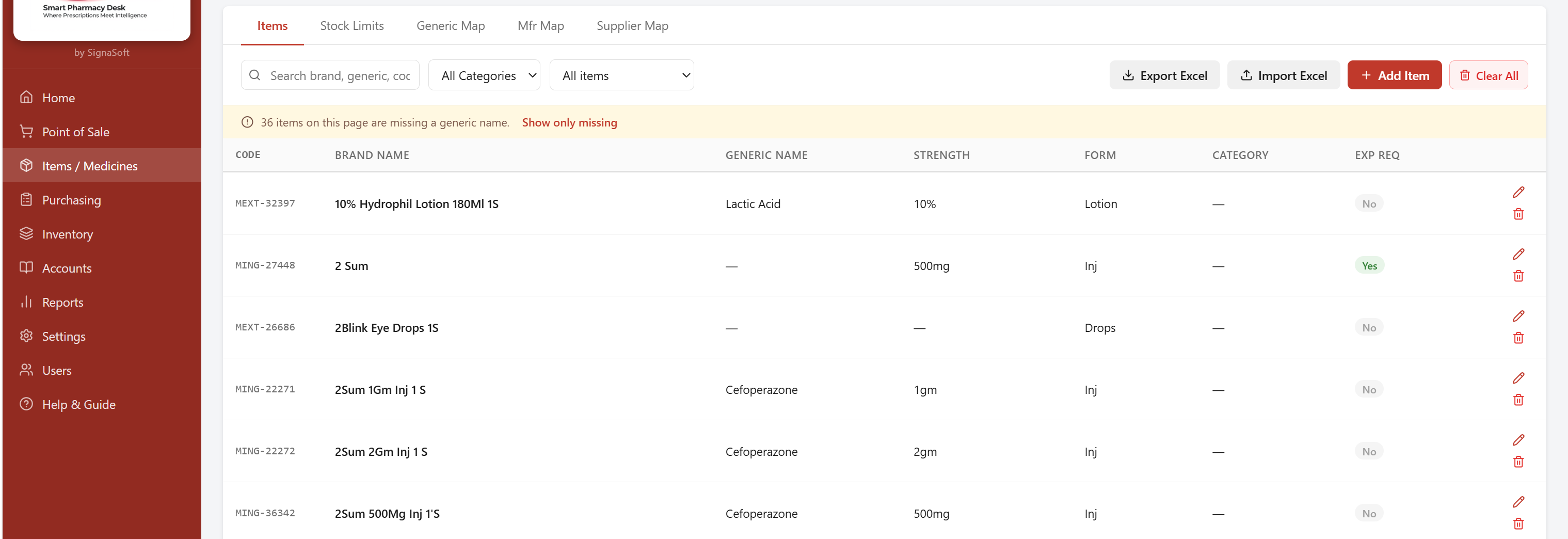The width and height of the screenshot is (1568, 539).
Task: Open the Generic Map tab
Action: pyautogui.click(x=450, y=26)
